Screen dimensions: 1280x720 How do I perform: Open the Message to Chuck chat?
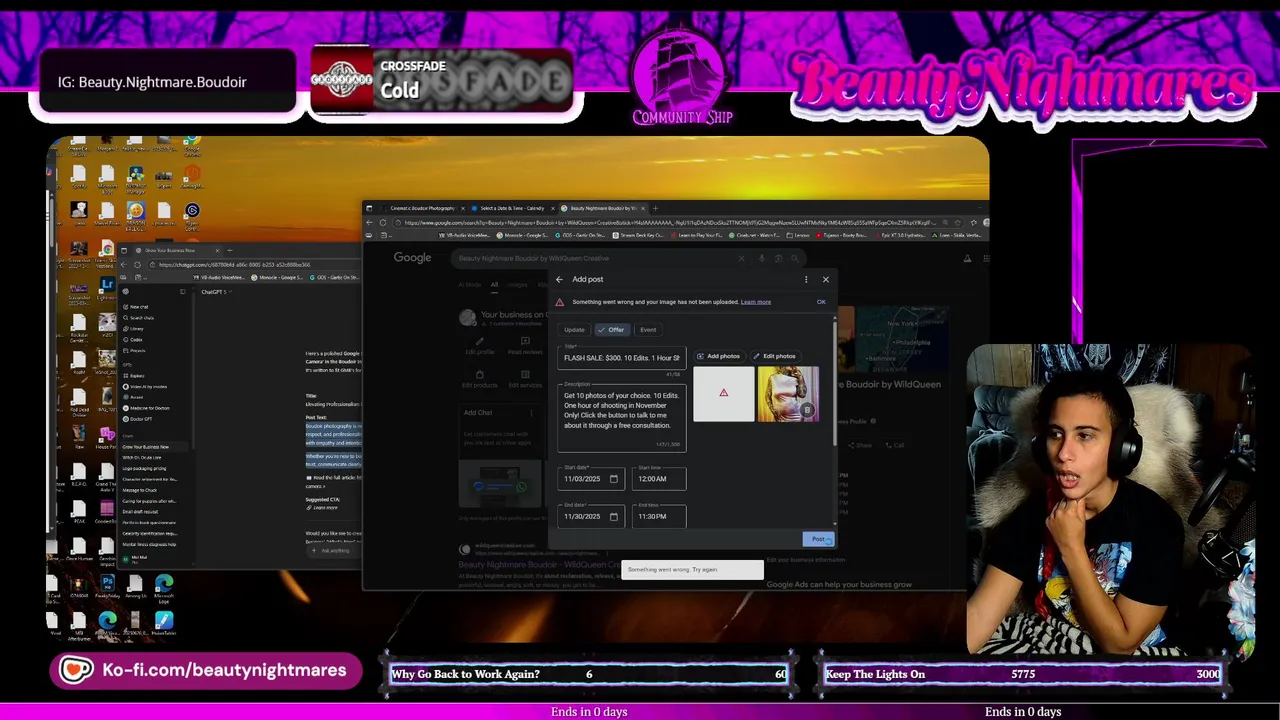140,490
